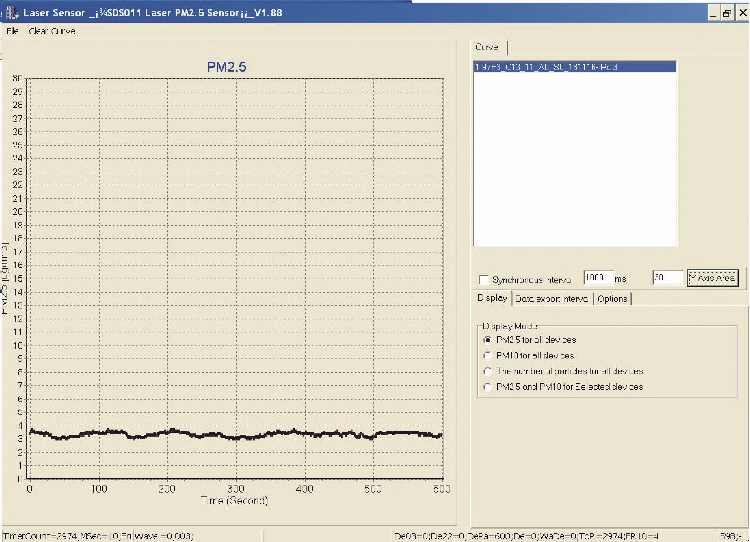
Task: Enable the Synchronous interval checkbox
Action: pos(485,278)
